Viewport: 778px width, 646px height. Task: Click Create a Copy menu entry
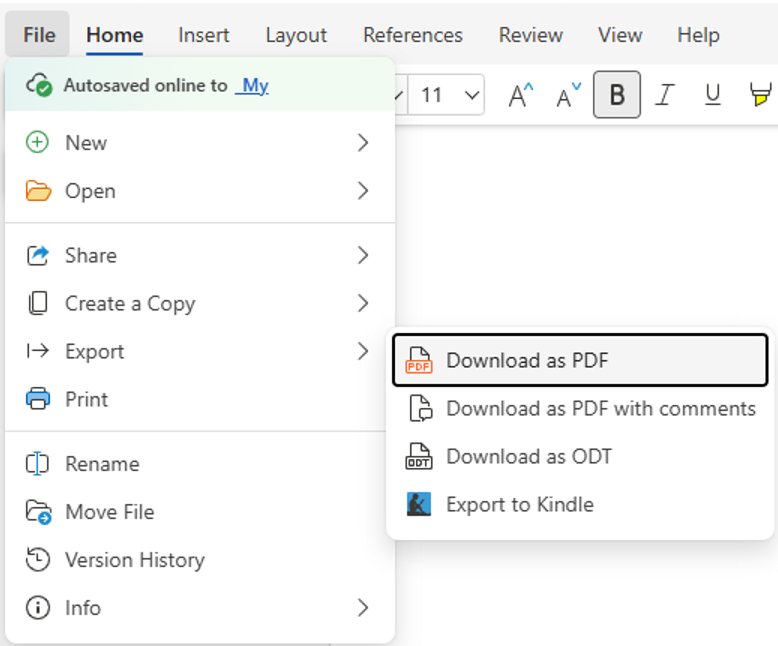pos(130,304)
